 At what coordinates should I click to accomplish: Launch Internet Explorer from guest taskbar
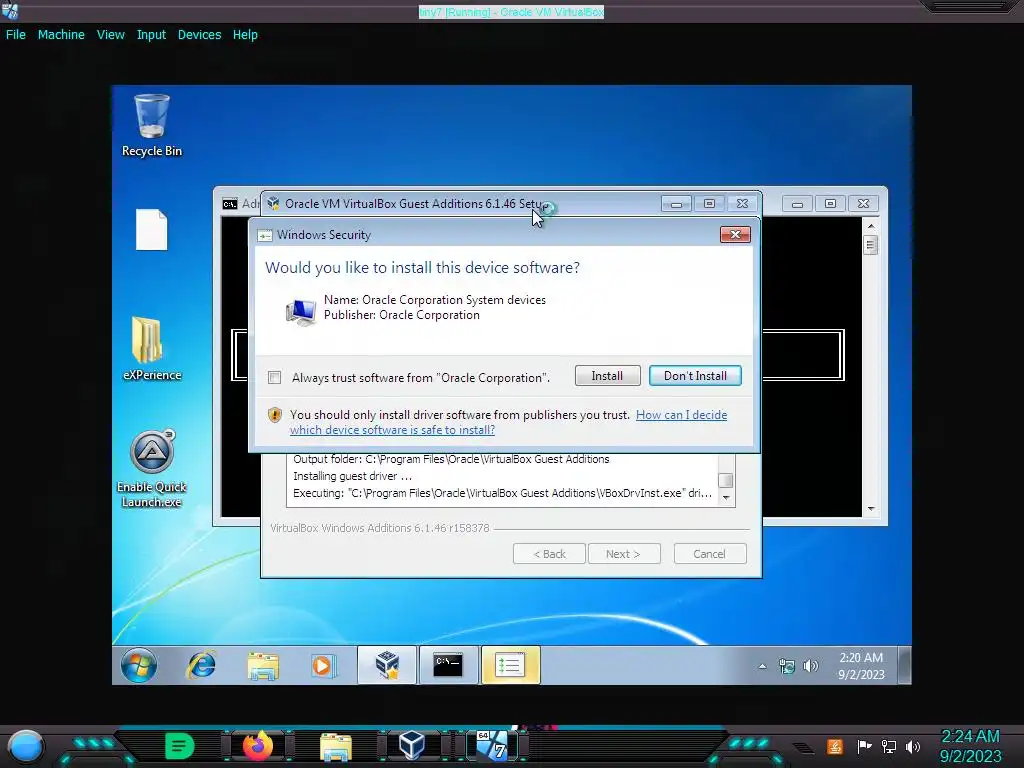(x=201, y=665)
